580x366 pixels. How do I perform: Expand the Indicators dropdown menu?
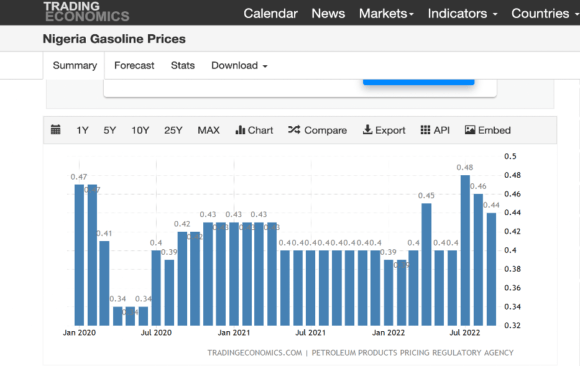tap(462, 14)
